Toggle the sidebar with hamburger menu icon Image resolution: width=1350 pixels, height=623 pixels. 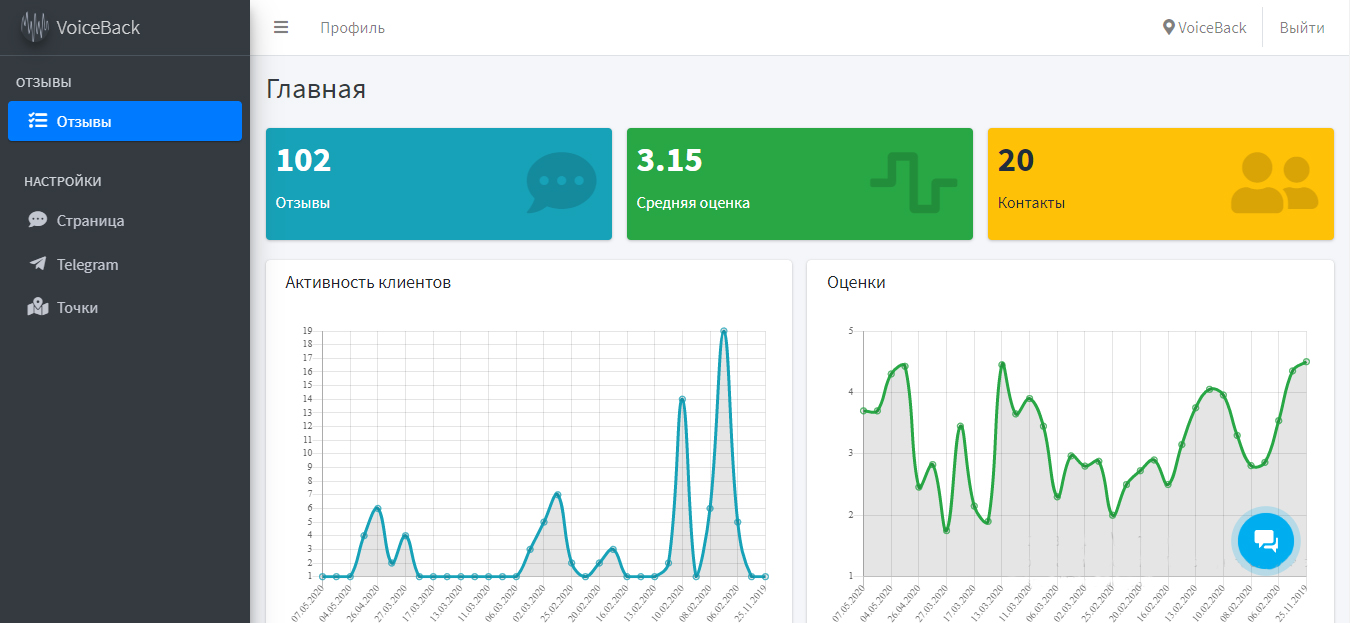coord(281,28)
